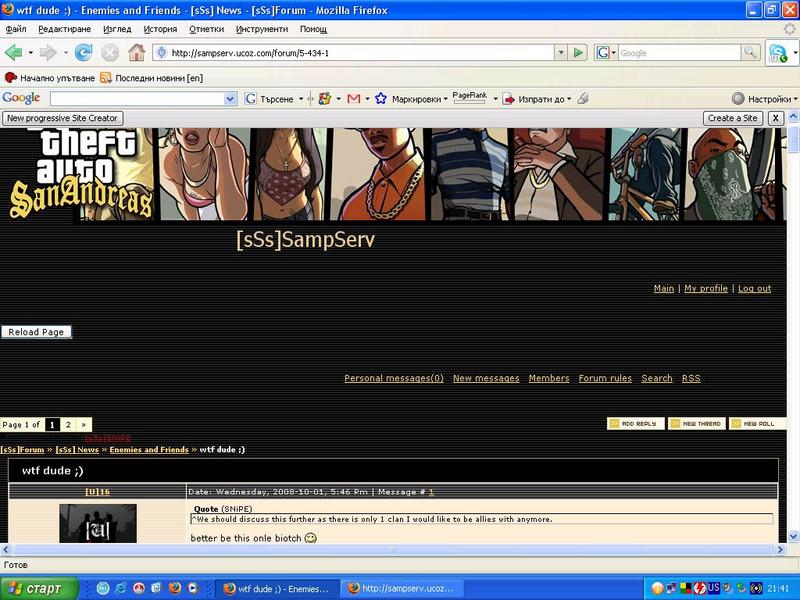Expand the Изпрати до dropdown arrow
800x600 pixels.
[x=569, y=98]
